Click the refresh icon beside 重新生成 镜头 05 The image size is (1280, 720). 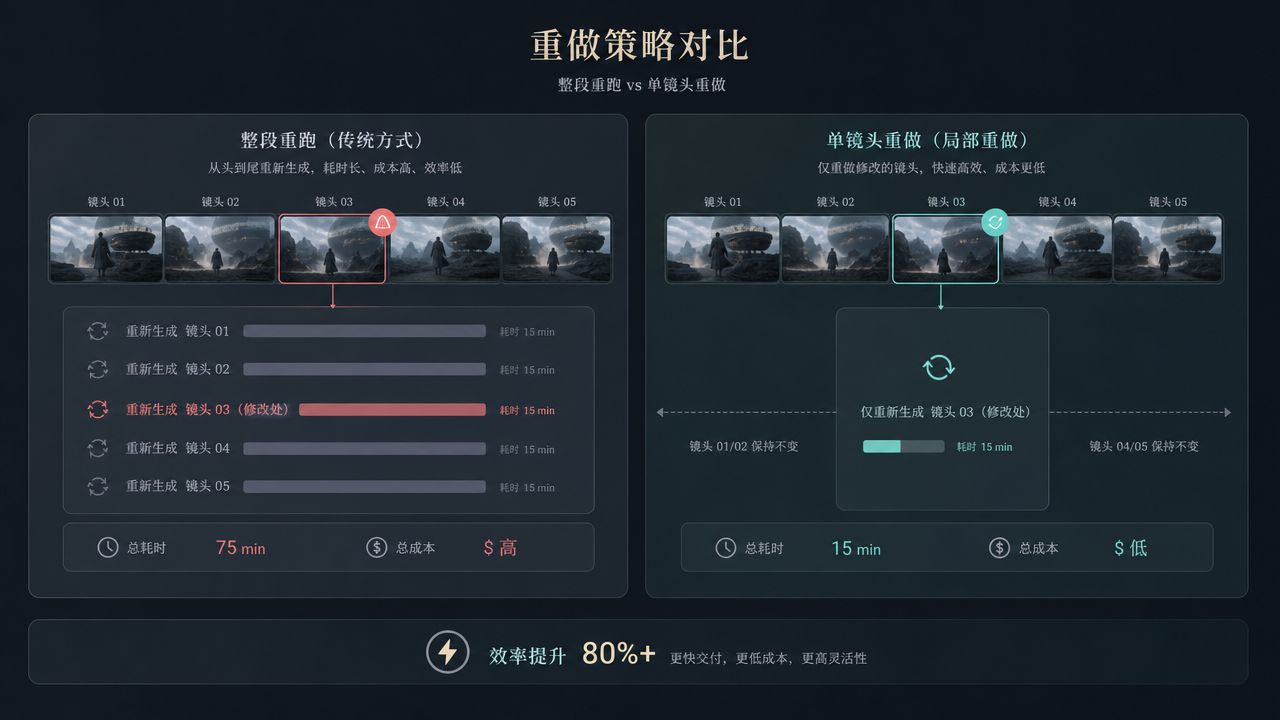98,486
